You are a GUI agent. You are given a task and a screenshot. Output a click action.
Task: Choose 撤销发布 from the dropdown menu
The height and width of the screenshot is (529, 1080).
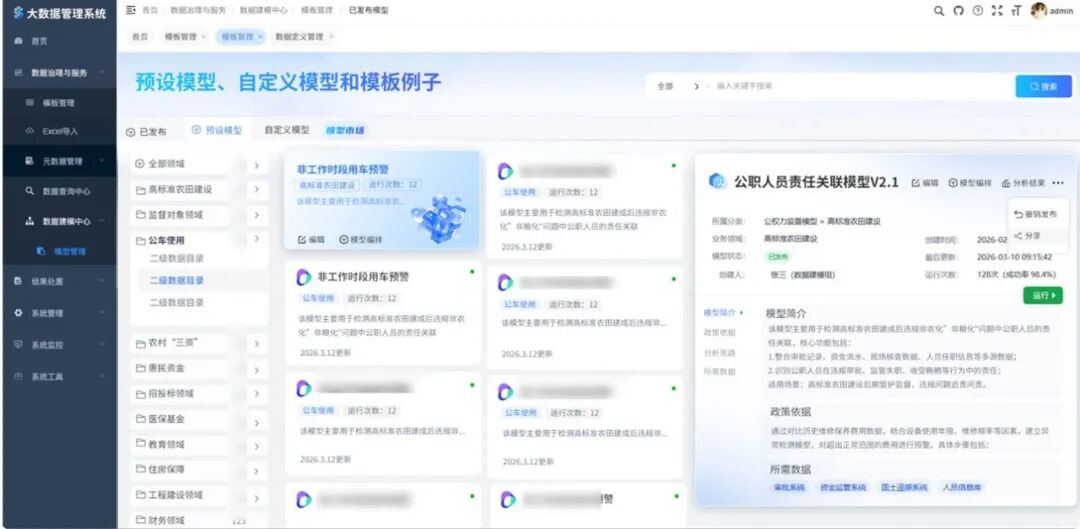(1036, 214)
